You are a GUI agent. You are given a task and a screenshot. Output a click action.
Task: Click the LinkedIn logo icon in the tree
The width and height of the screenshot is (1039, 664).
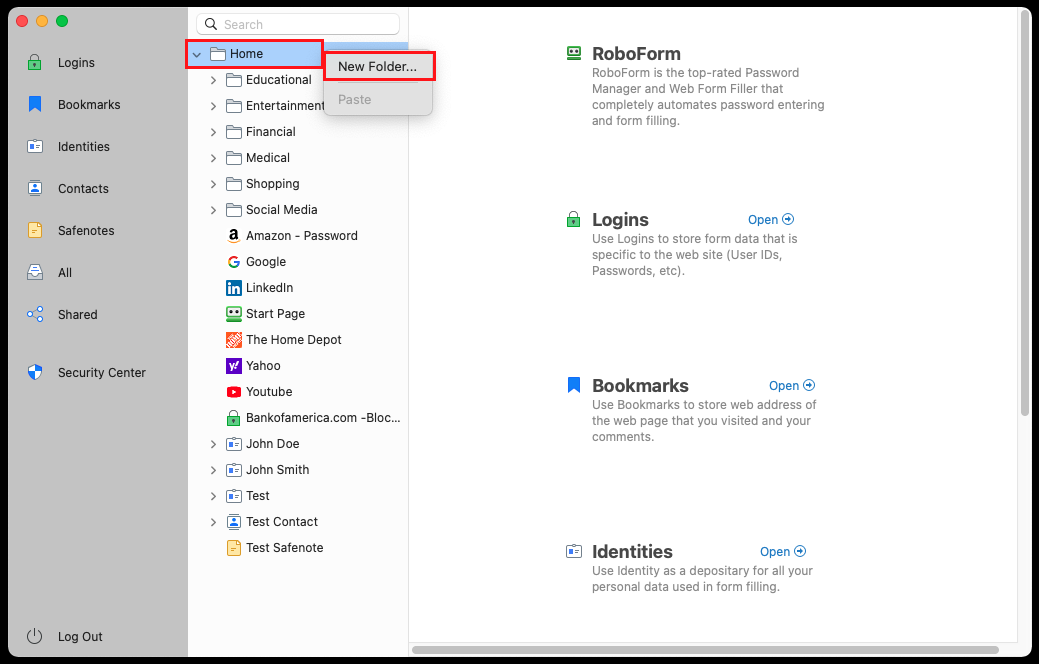[233, 288]
